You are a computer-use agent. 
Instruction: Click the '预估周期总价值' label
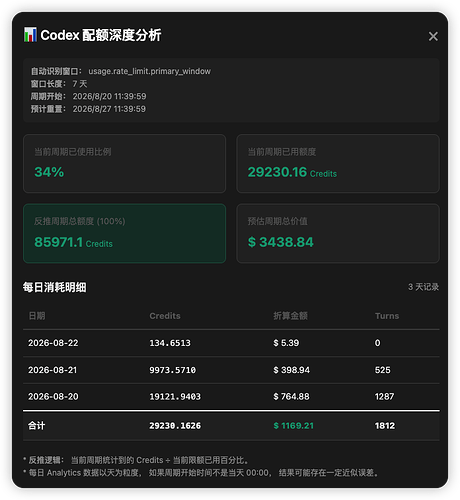(x=277, y=221)
